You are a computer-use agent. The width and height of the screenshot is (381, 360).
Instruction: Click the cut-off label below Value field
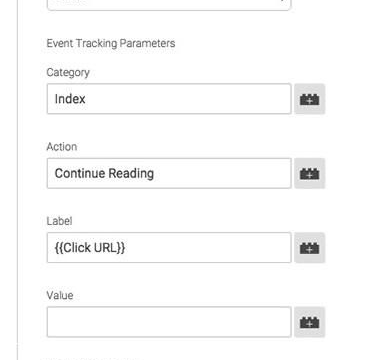[95, 359]
